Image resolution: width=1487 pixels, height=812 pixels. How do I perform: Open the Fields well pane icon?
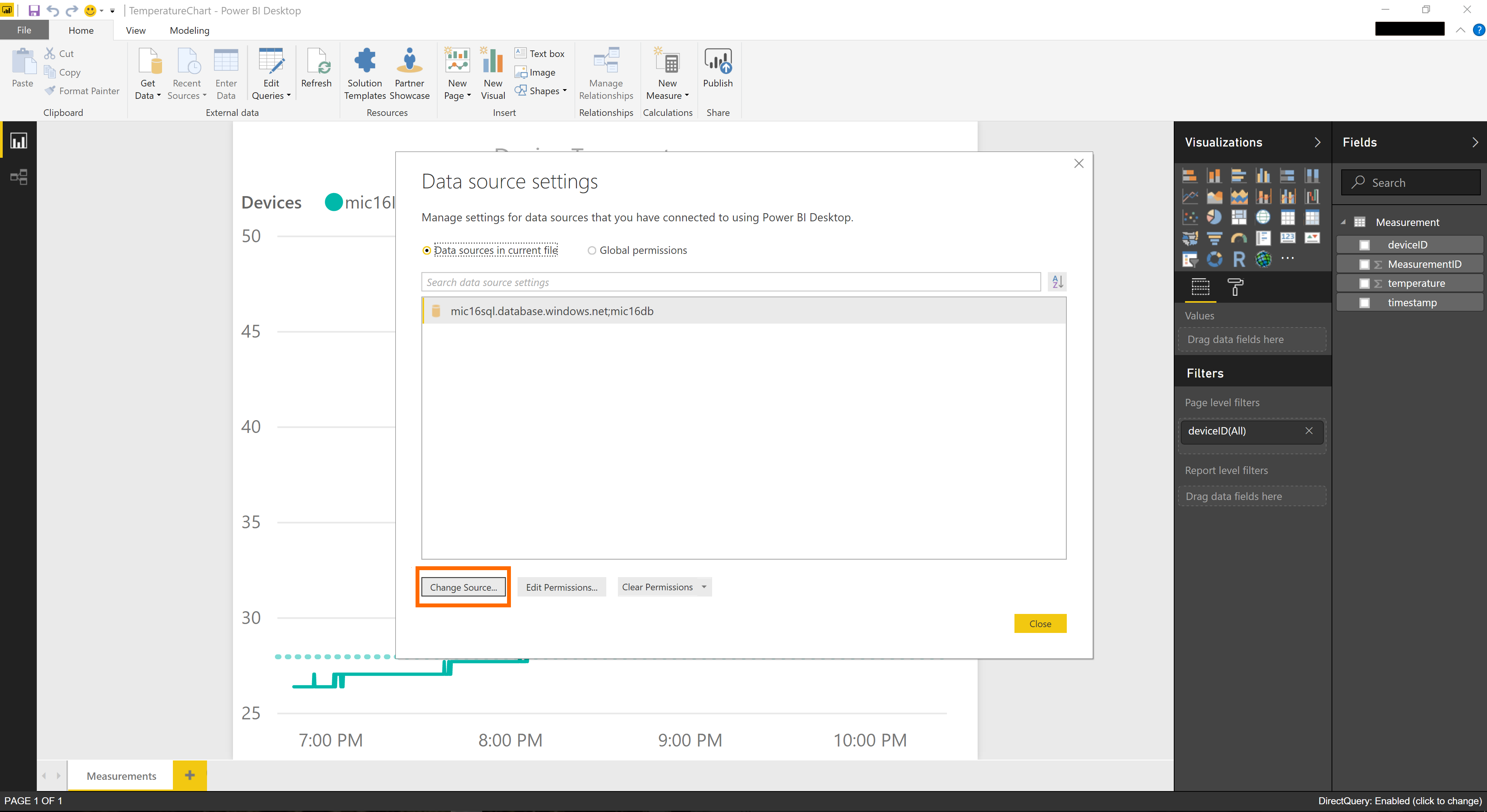coord(1200,287)
